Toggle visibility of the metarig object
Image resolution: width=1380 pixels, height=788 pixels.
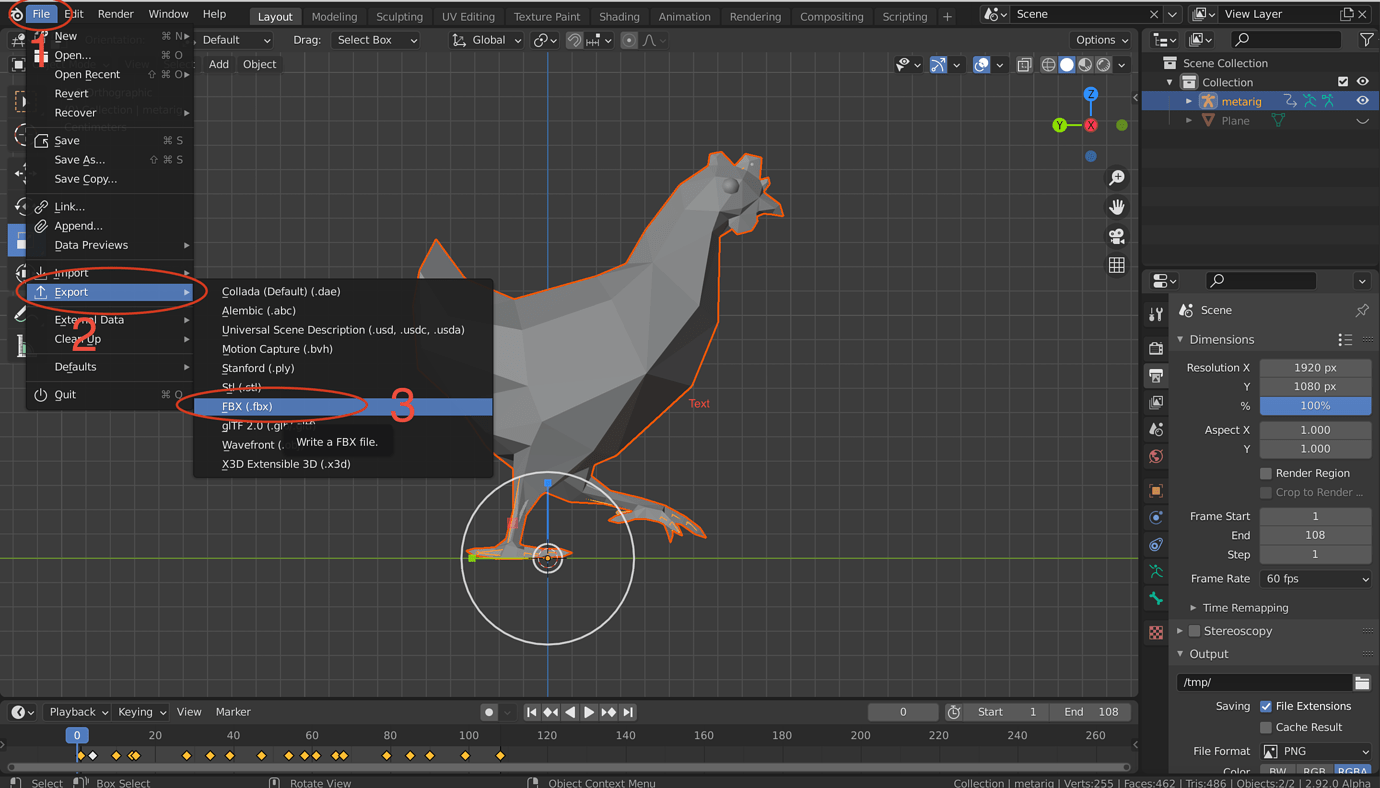click(x=1362, y=100)
